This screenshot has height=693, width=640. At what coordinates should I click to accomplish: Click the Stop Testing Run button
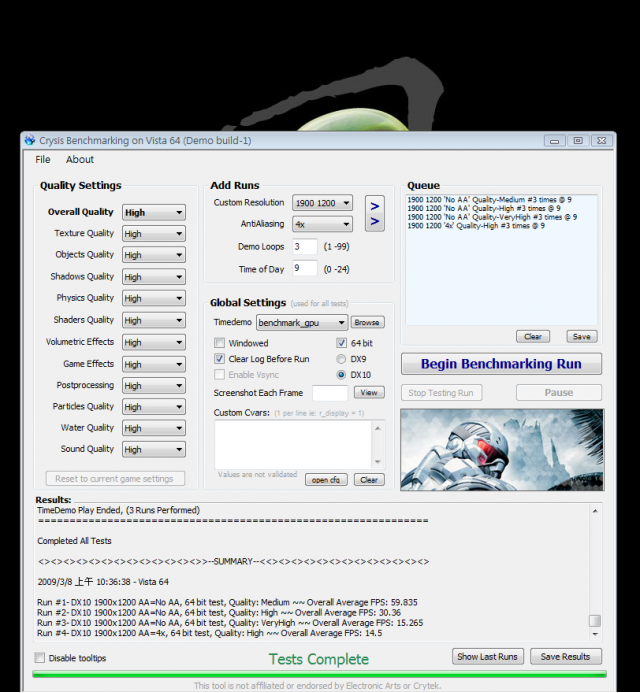pyautogui.click(x=441, y=392)
